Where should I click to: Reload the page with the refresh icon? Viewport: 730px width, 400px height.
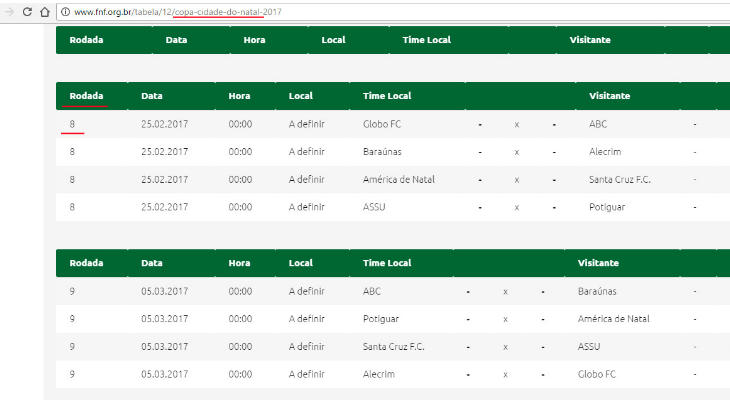click(27, 12)
